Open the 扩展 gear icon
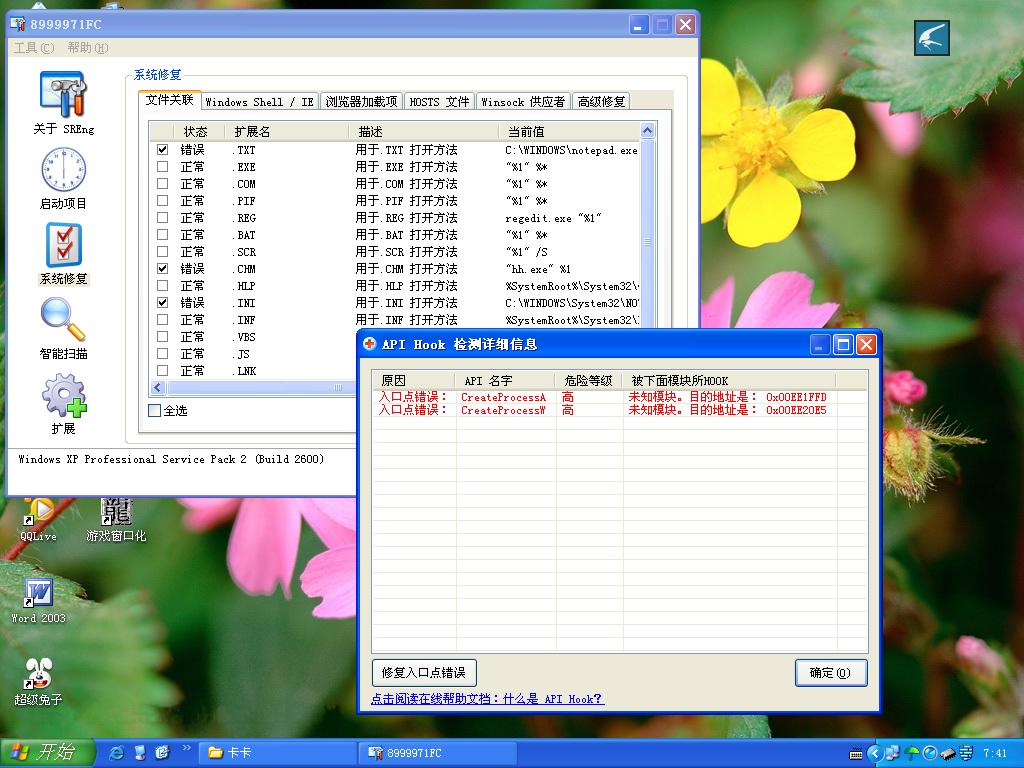Screen dimensions: 1024x768 [63, 396]
